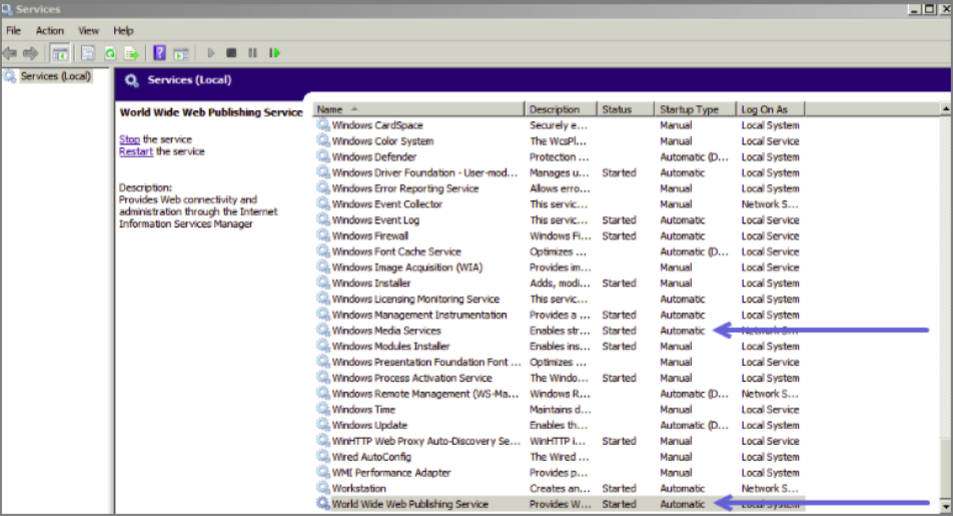Select Windows Driver Foundation - User-mod... service

click(x=424, y=173)
